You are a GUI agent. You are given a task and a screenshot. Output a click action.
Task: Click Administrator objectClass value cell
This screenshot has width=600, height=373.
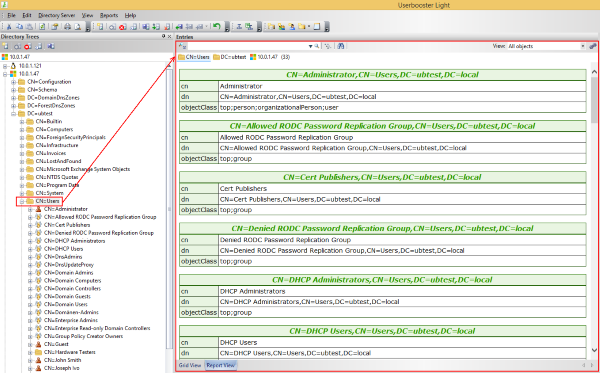tap(402, 108)
